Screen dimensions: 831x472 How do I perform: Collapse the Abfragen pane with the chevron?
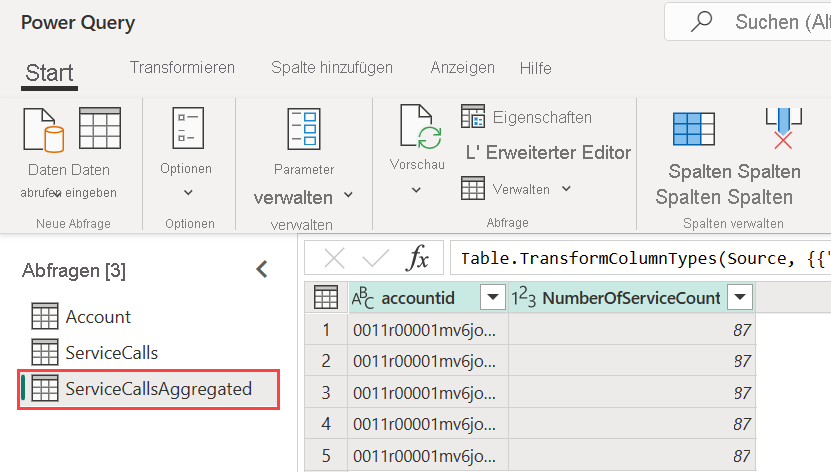[x=262, y=269]
